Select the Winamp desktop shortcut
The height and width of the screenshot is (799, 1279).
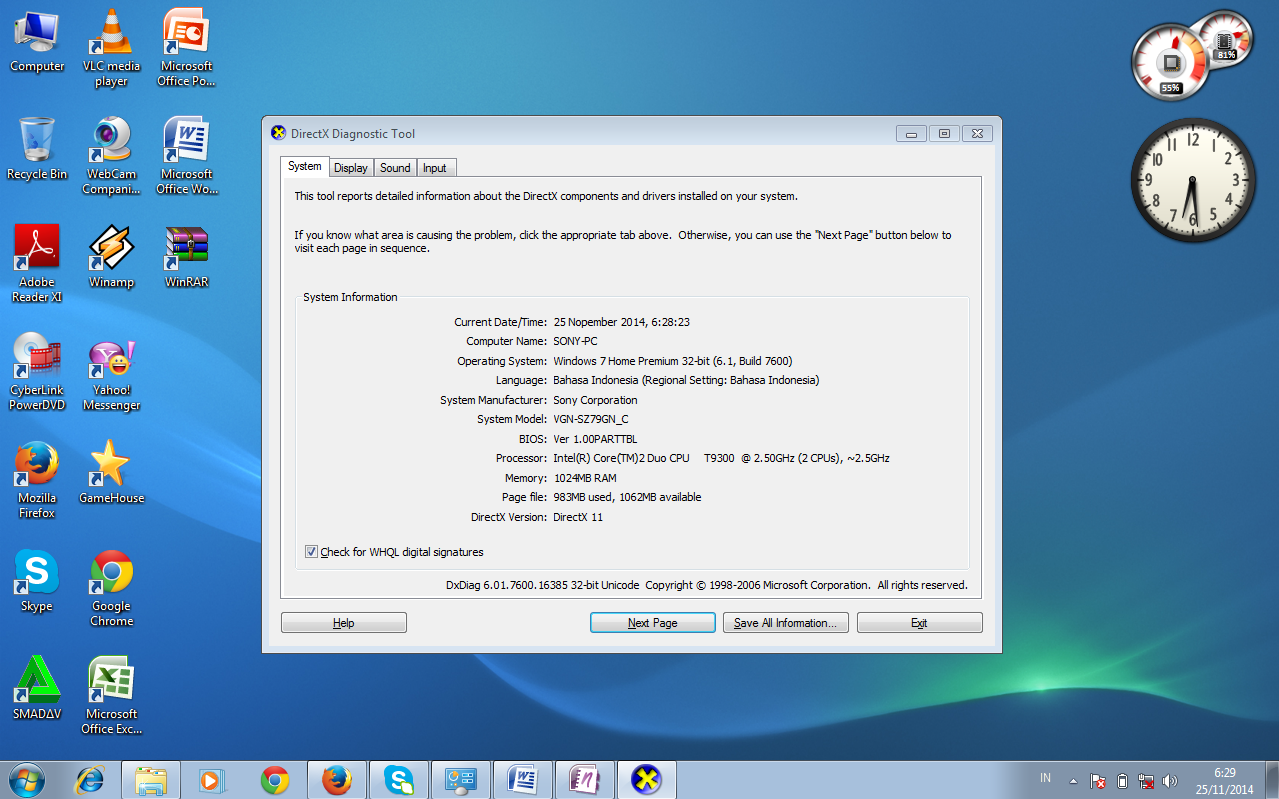(x=111, y=257)
